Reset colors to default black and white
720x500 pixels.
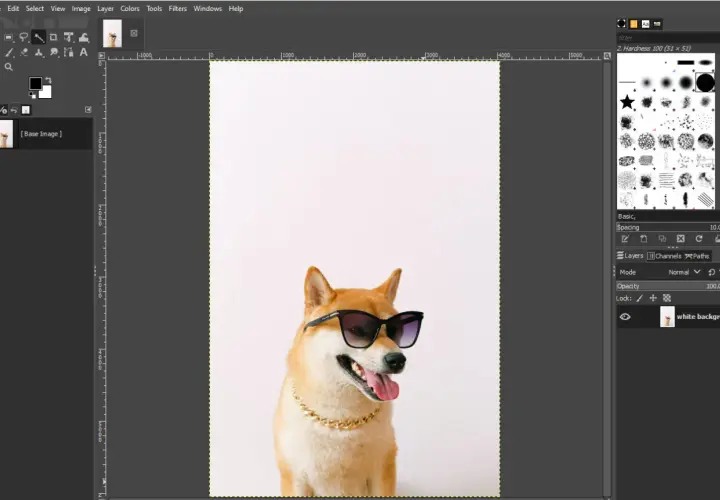pyautogui.click(x=32, y=95)
